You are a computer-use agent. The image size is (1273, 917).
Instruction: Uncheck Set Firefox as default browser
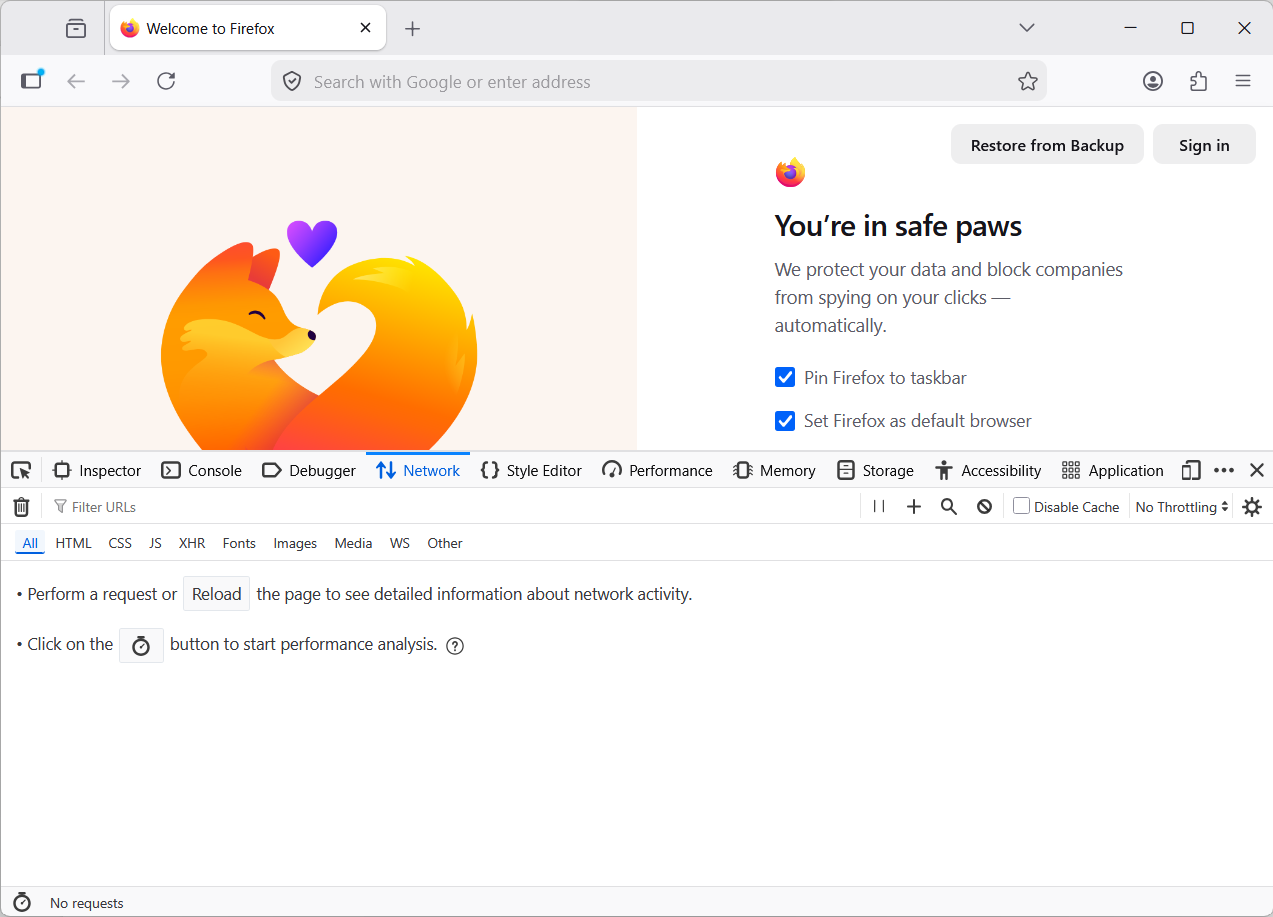point(785,421)
